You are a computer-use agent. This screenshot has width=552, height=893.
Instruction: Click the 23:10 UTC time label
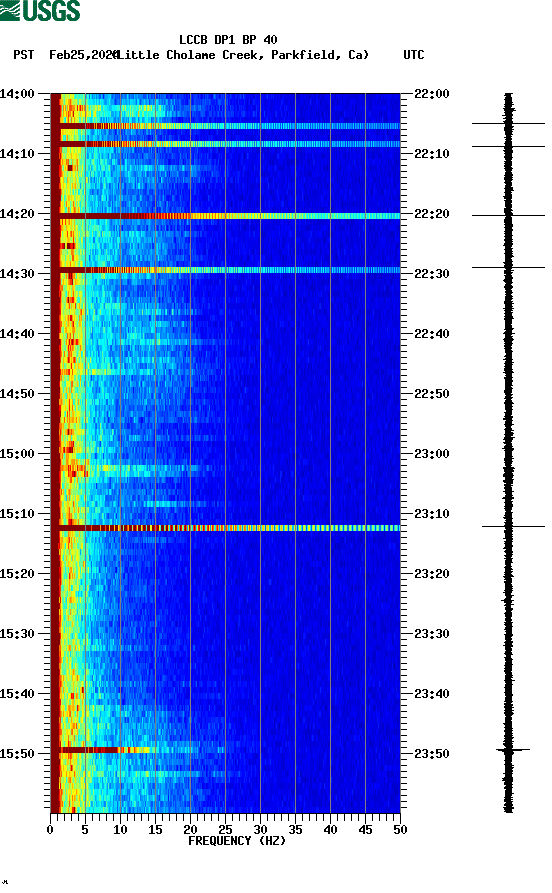432,513
